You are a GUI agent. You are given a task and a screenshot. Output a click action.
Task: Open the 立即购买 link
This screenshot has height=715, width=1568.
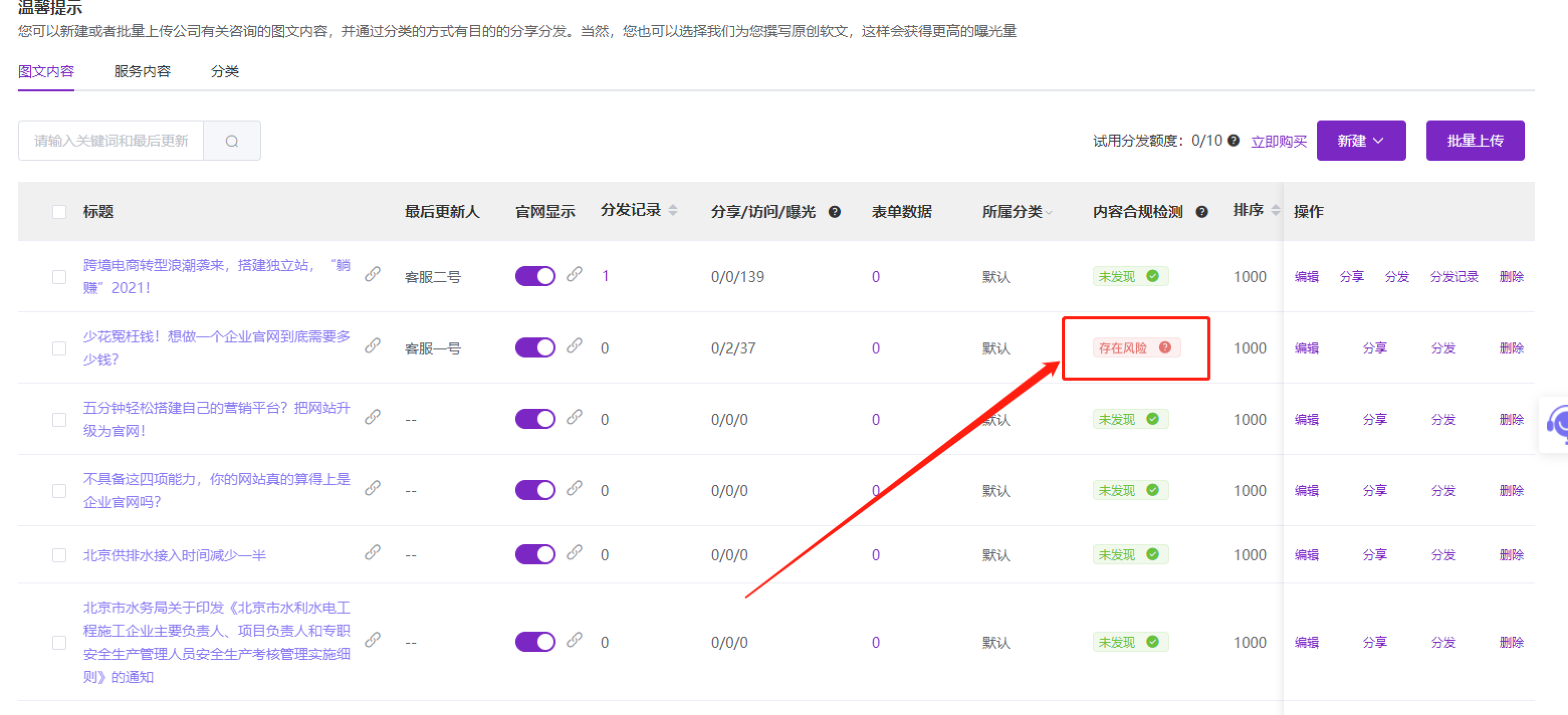(x=1279, y=141)
